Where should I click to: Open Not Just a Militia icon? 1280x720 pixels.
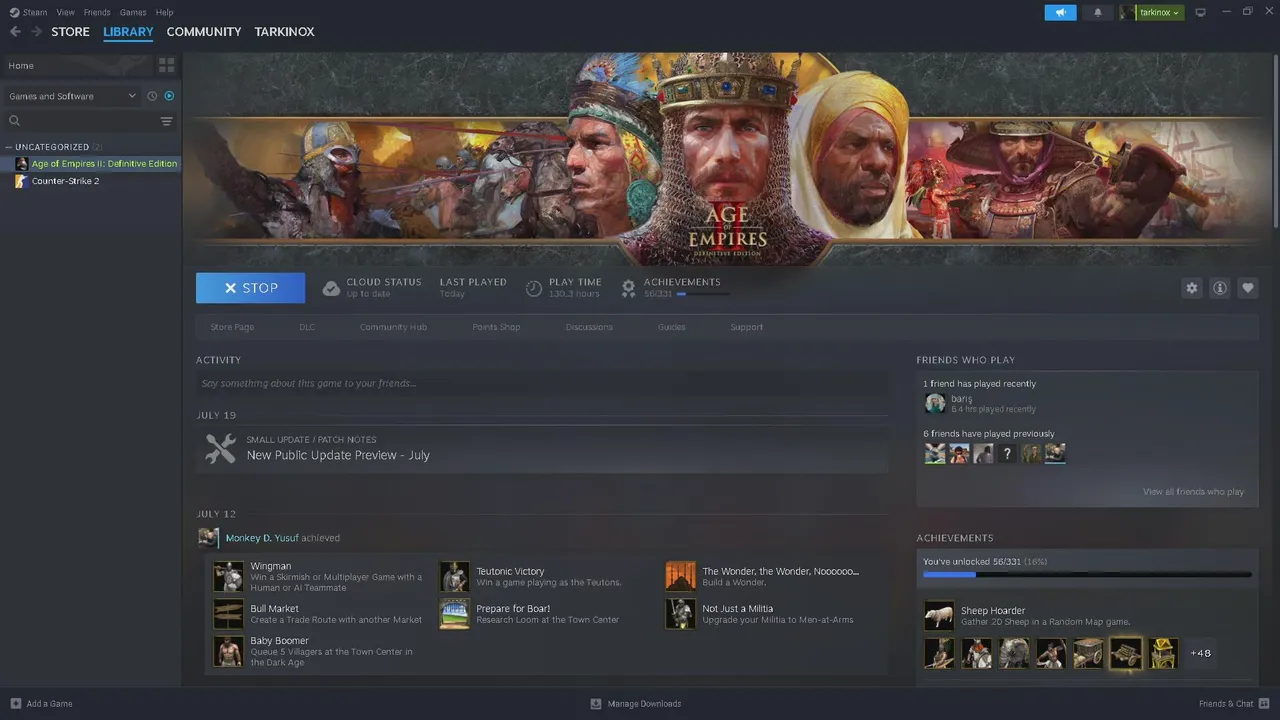[680, 614]
